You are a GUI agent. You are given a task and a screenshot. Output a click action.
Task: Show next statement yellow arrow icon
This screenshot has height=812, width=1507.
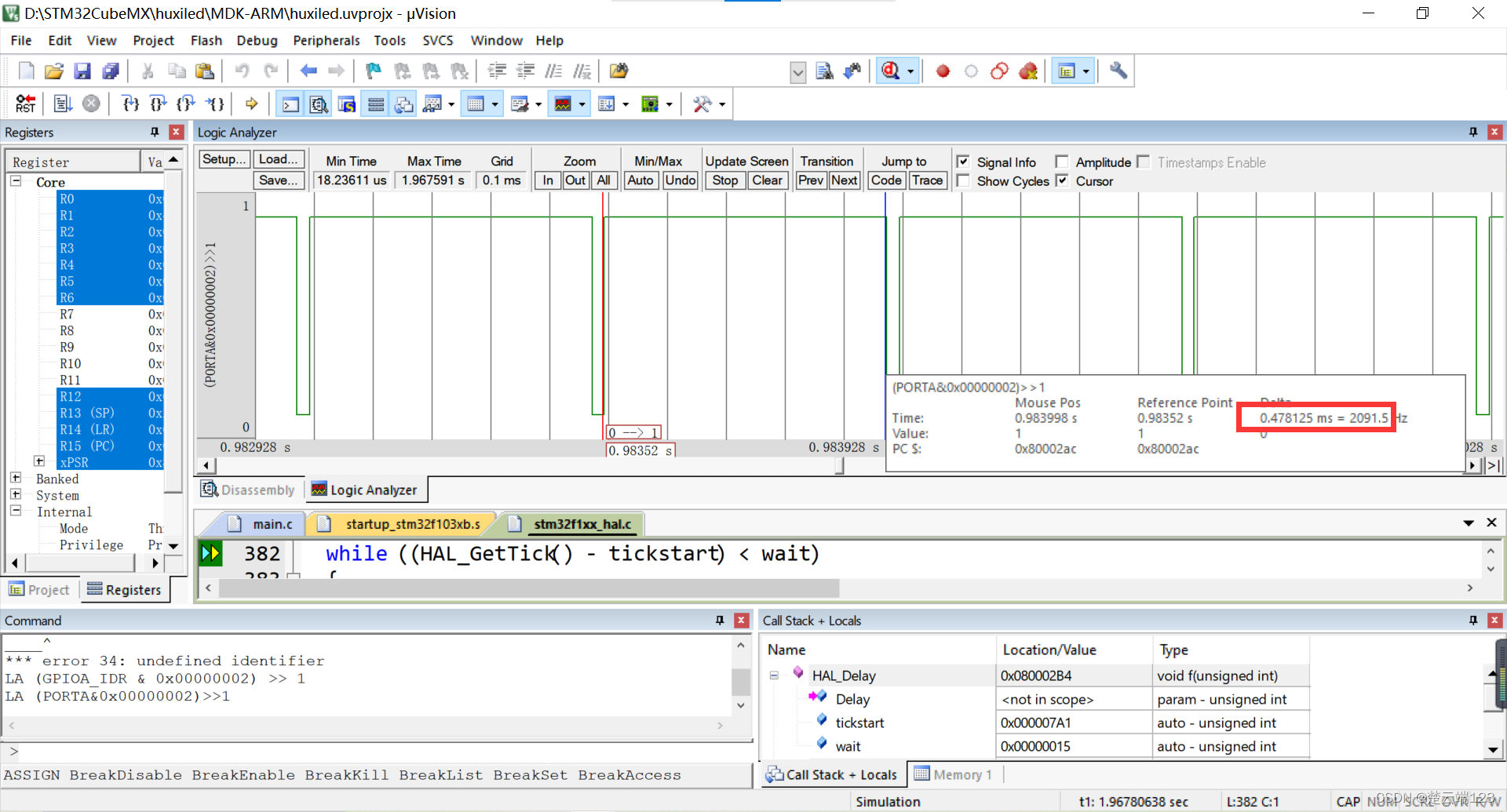tap(251, 104)
